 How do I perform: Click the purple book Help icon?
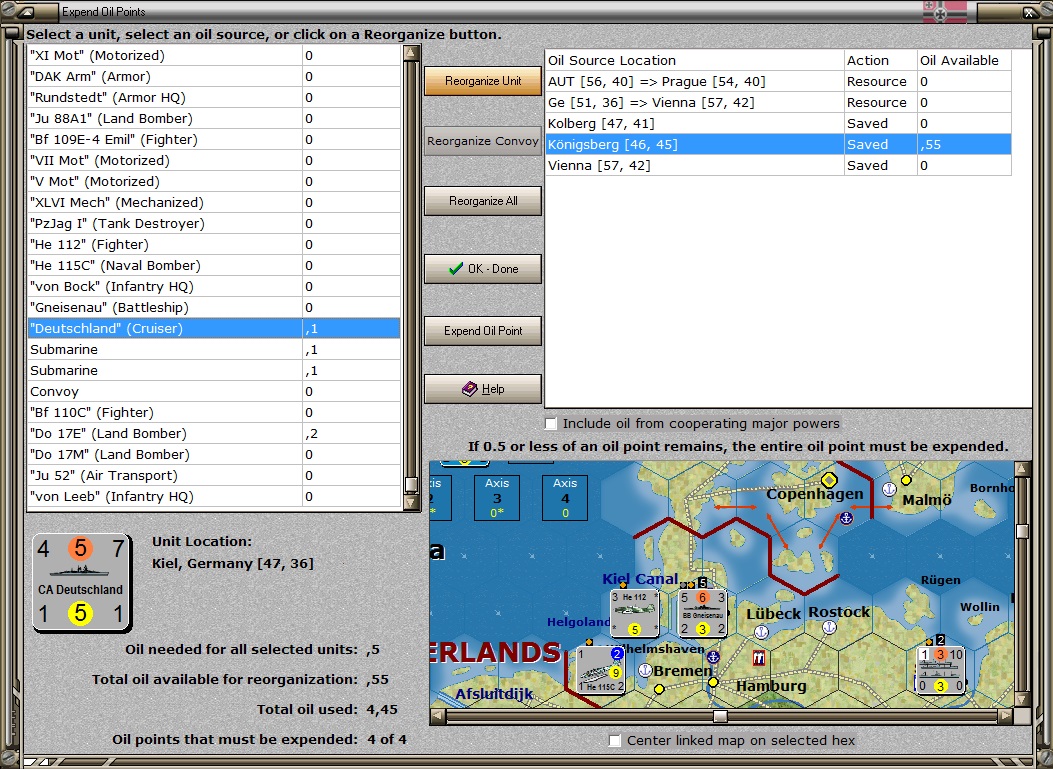pyautogui.click(x=470, y=389)
